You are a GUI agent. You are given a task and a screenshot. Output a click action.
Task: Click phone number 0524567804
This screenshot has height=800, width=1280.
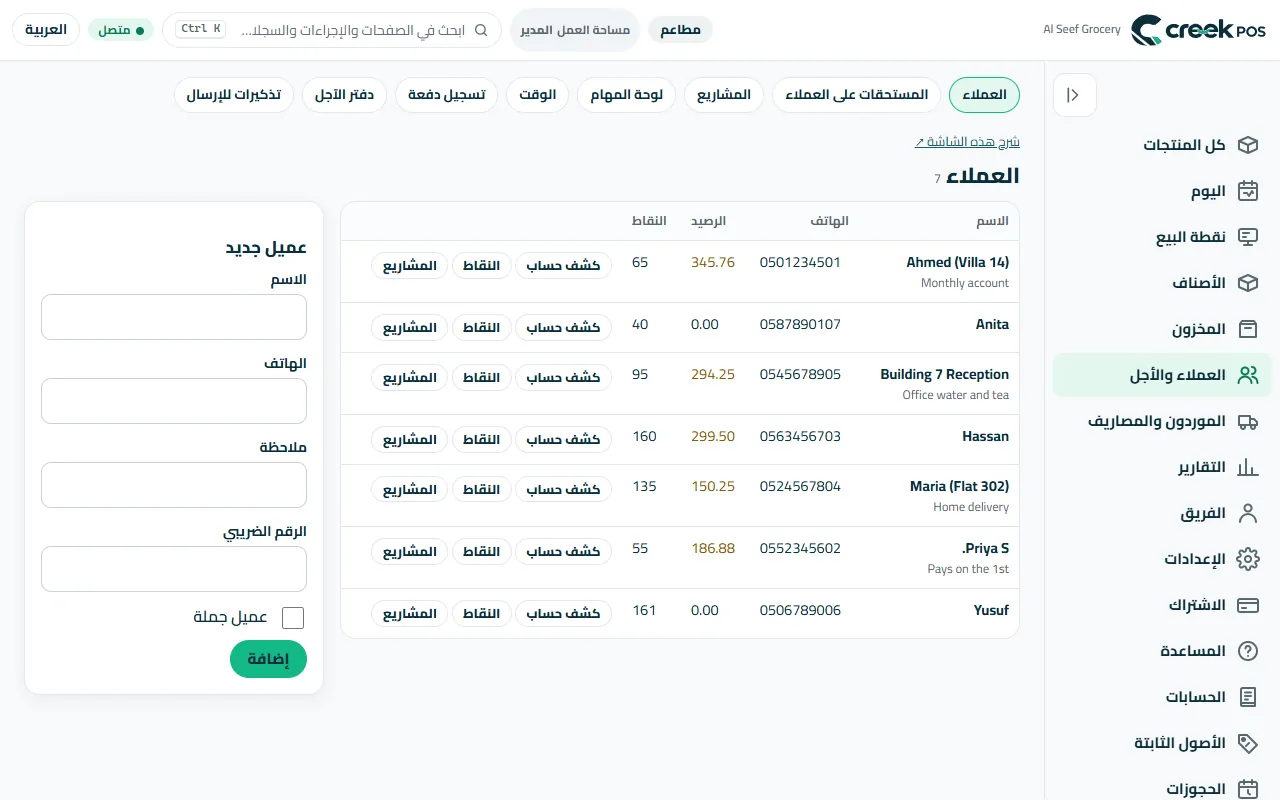point(800,486)
